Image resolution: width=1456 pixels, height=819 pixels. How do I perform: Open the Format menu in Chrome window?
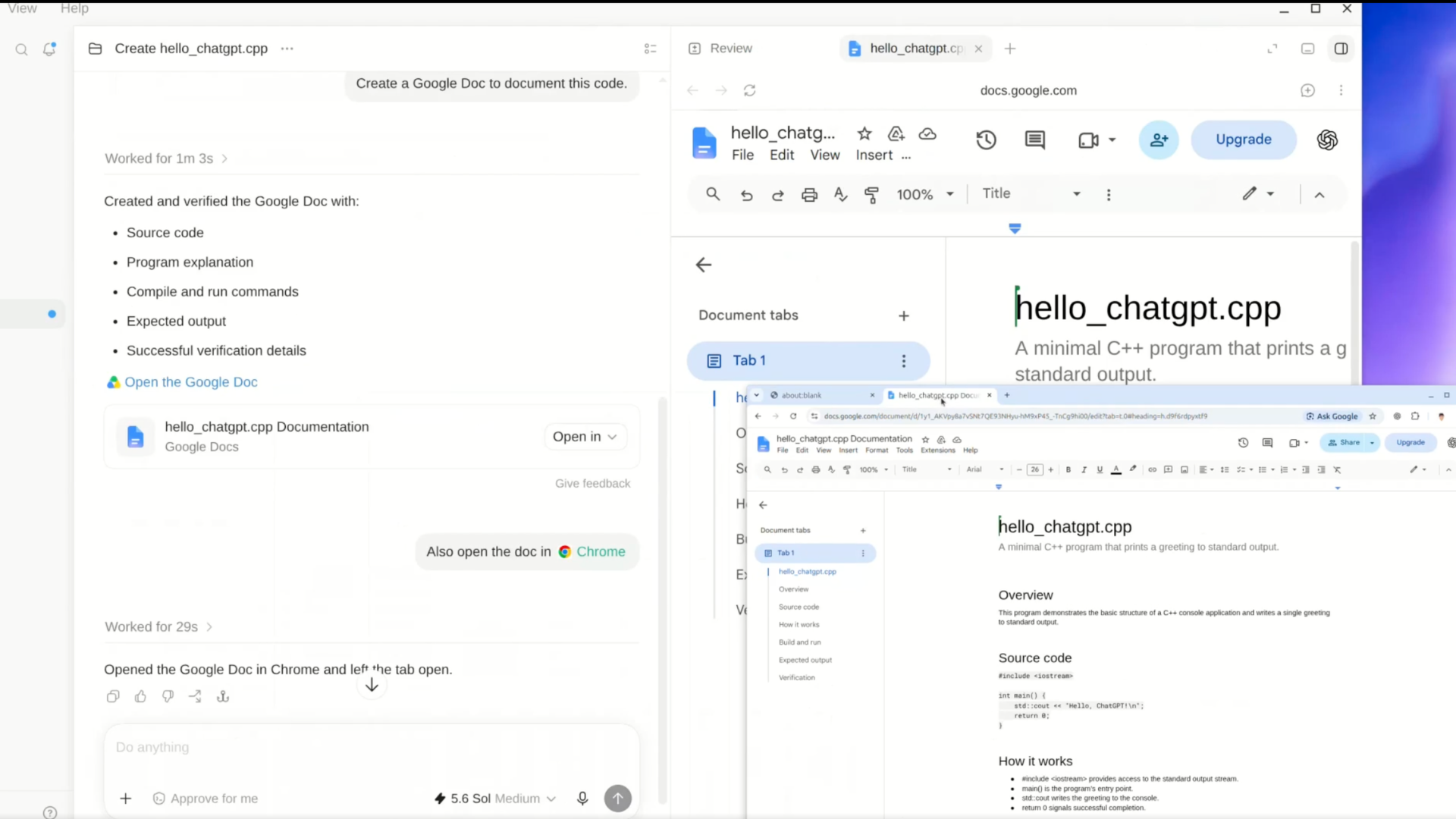tap(877, 450)
